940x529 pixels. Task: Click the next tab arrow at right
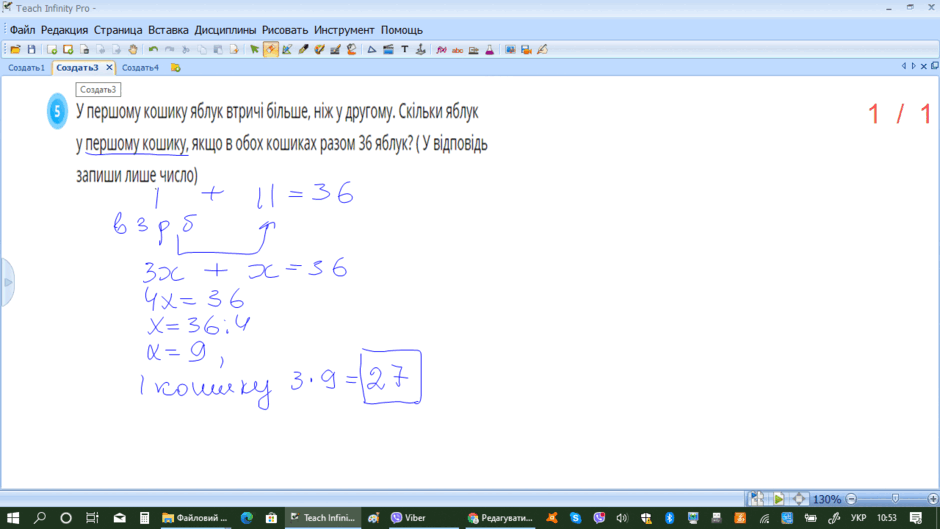coord(913,66)
